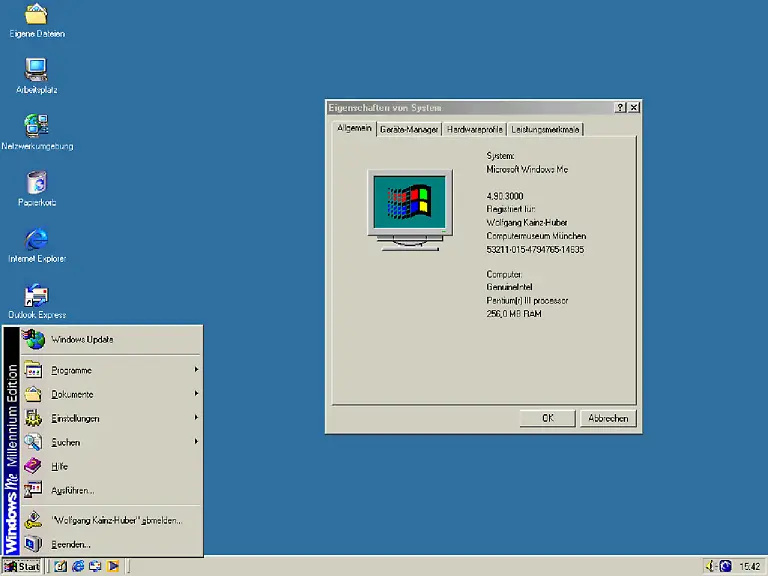Open the Dokumente menu entry

pyautogui.click(x=111, y=394)
